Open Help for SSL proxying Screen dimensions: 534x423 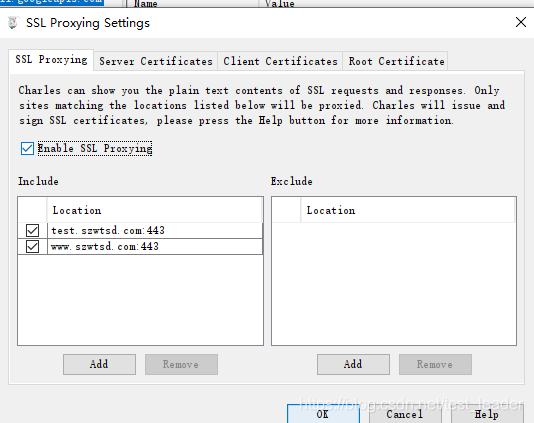[487, 414]
